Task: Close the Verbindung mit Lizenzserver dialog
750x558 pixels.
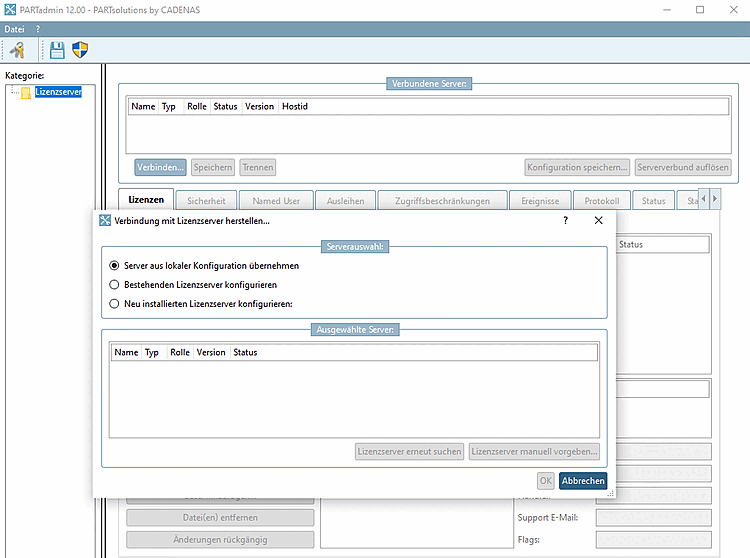Action: (x=598, y=220)
